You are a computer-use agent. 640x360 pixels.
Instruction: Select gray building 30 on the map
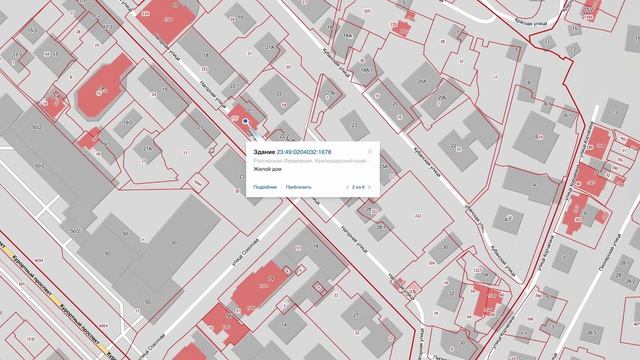click(445, 247)
